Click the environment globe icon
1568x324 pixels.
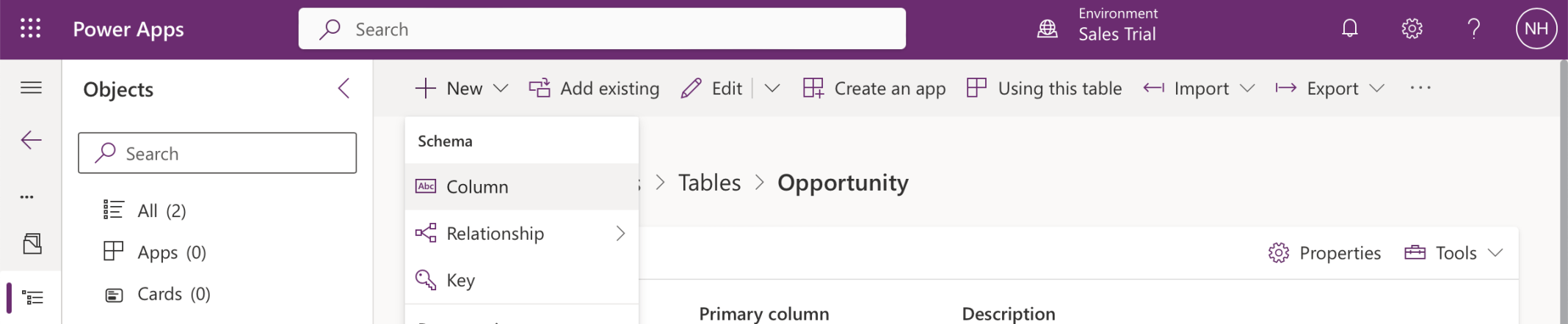(x=1047, y=29)
